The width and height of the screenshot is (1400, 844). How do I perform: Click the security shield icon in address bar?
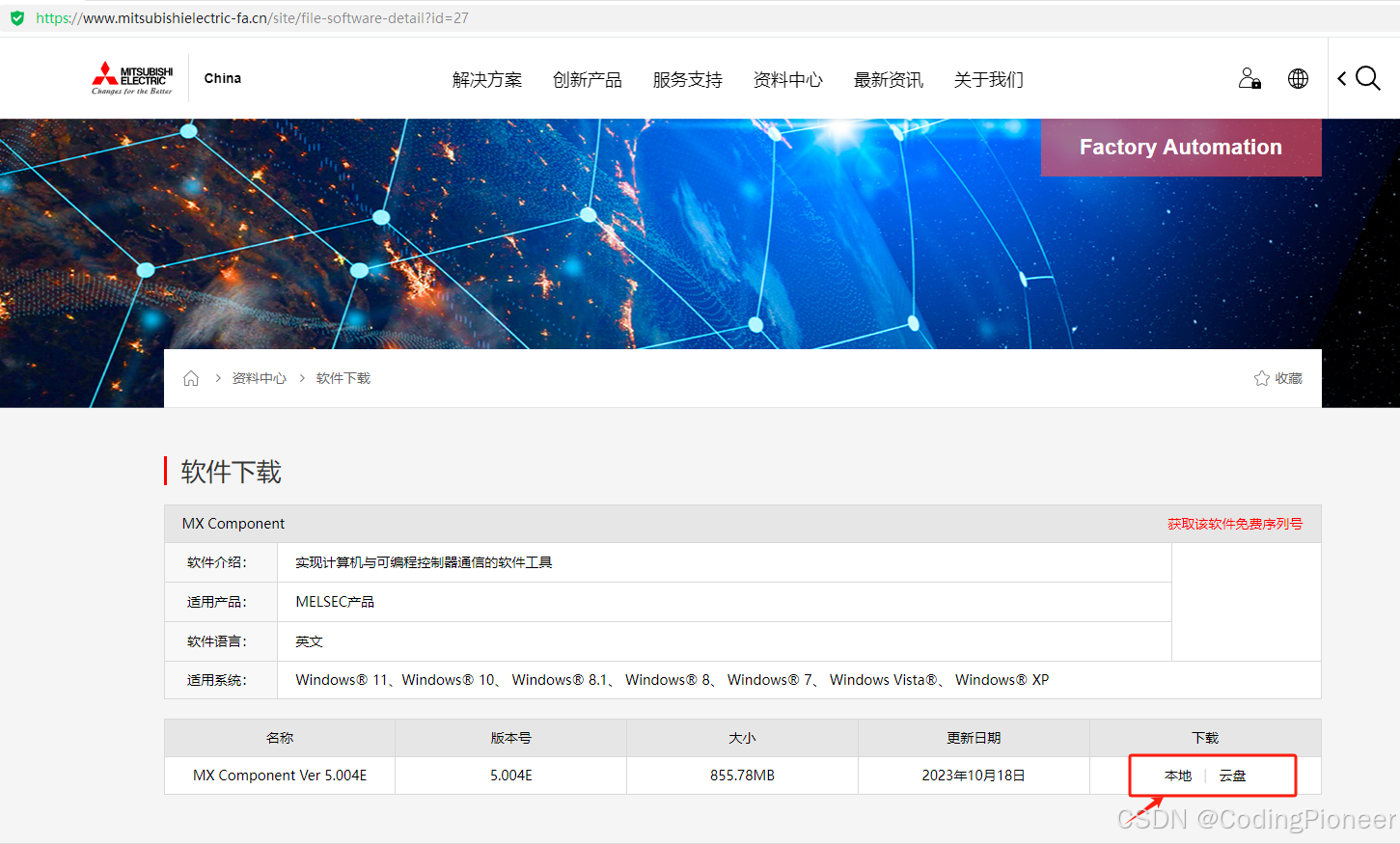[16, 17]
